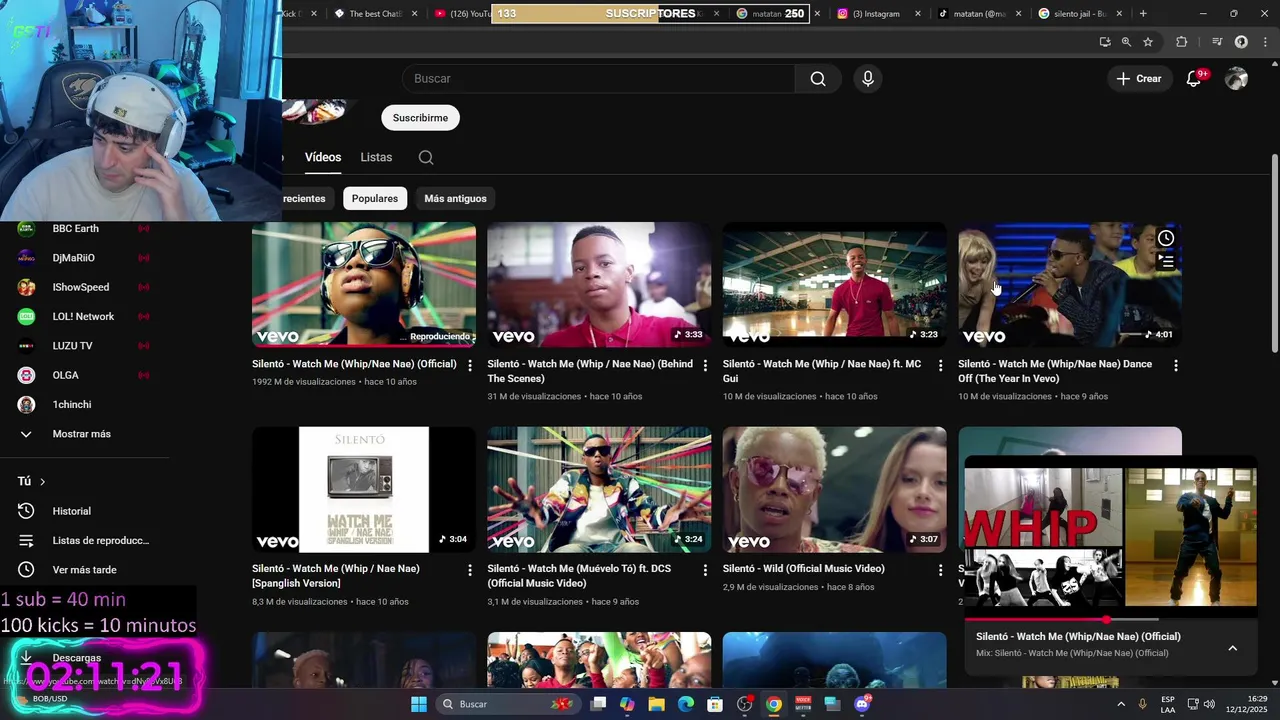The image size is (1280, 720).
Task: Close the Instagram browser tab
Action: 918,14
